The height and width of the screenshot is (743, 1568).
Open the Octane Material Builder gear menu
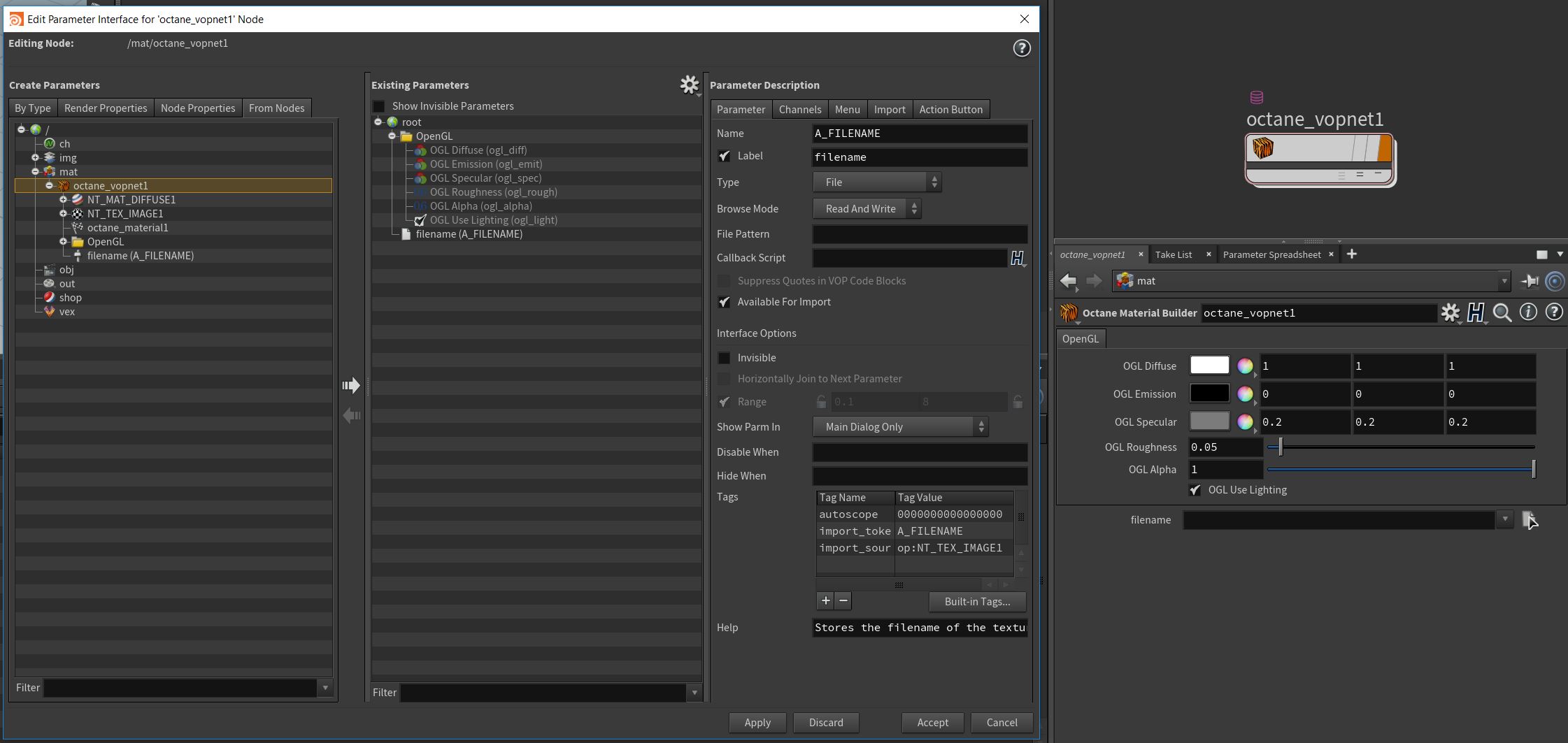coord(1451,312)
